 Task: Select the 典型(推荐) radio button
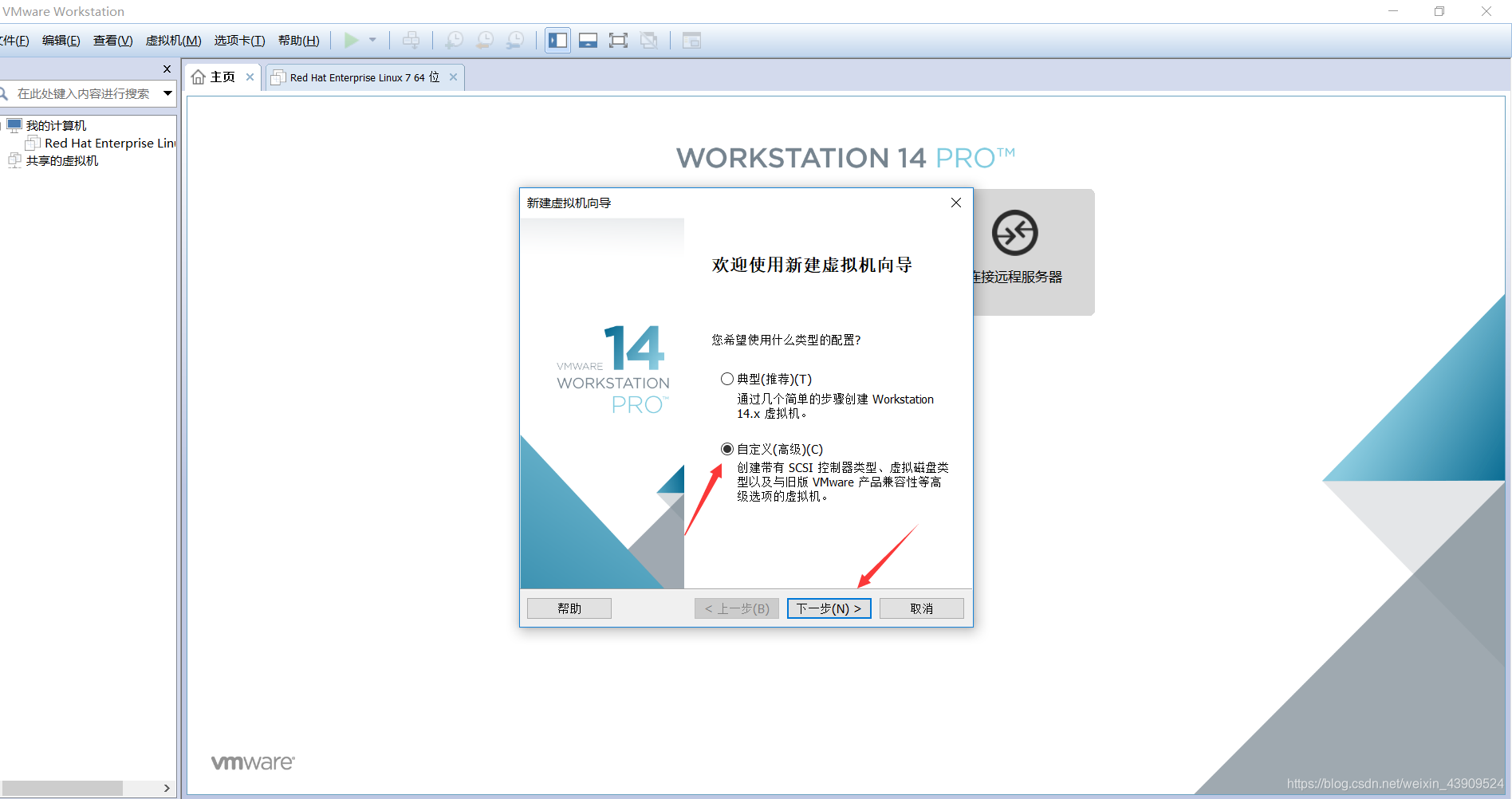pyautogui.click(x=727, y=379)
